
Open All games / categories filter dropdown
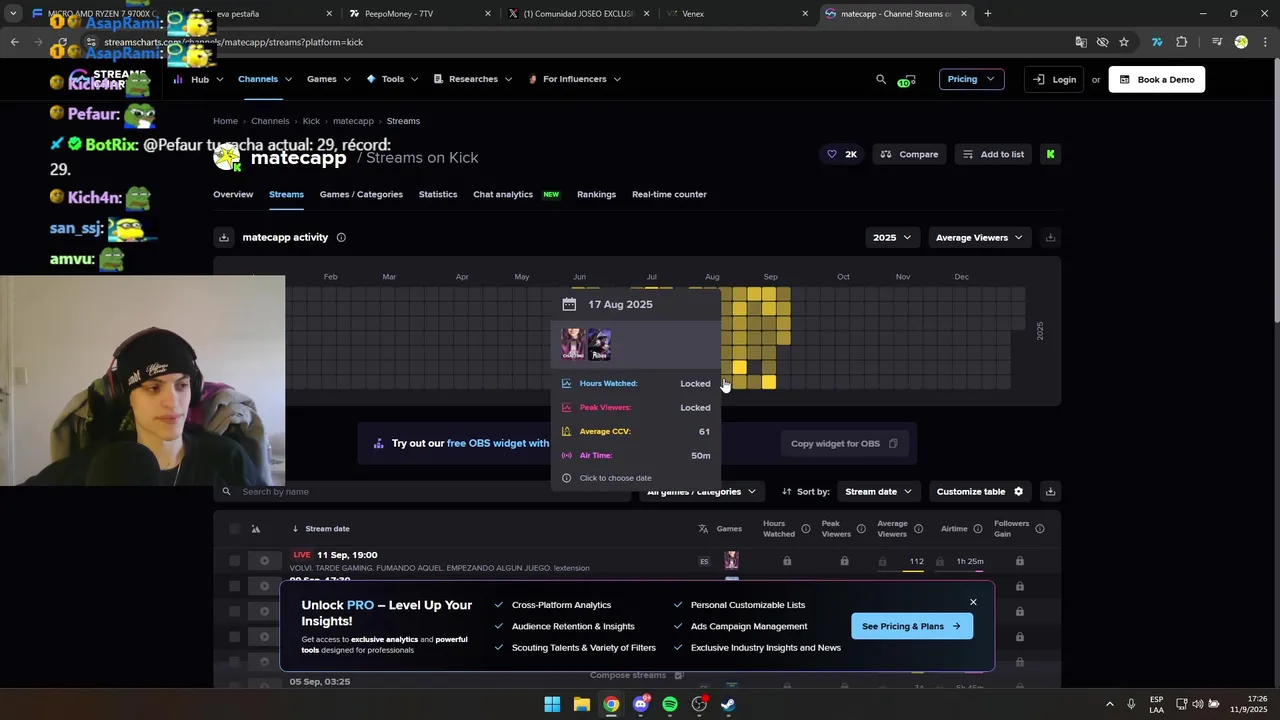point(702,491)
